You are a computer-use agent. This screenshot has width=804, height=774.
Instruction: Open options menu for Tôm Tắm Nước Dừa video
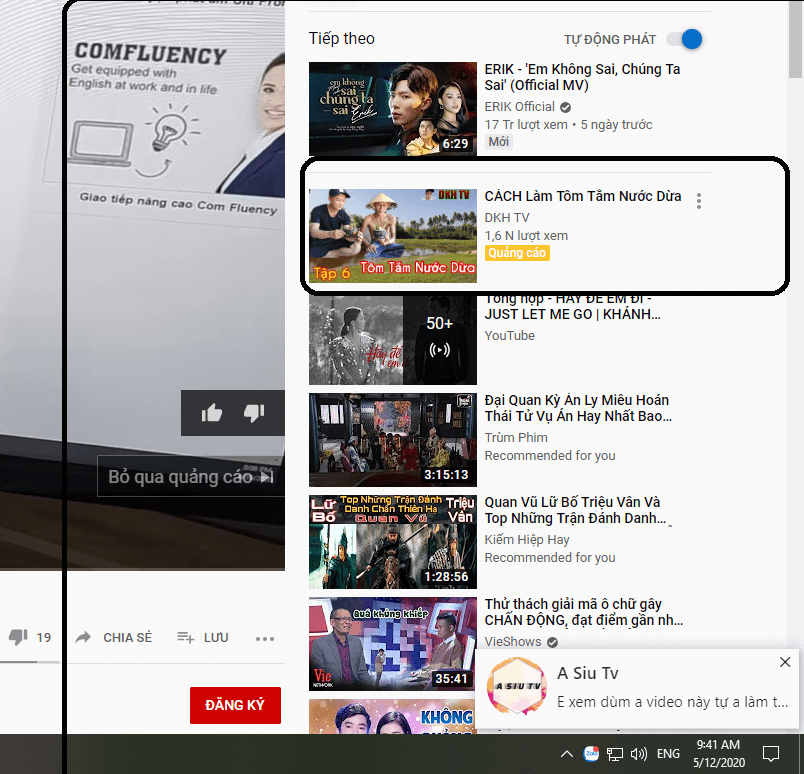699,201
